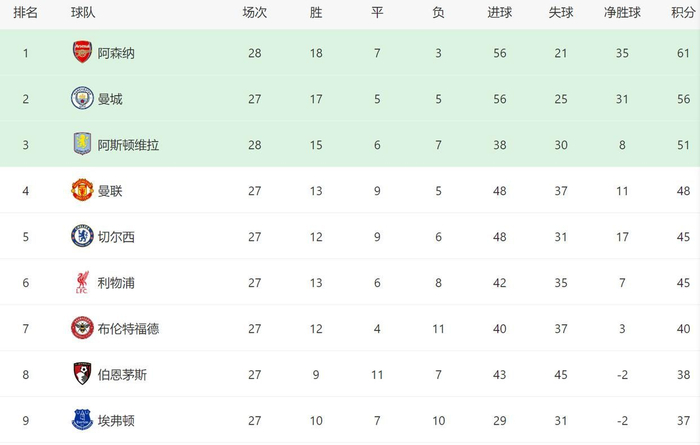Click the Arsenal club crest

click(x=82, y=52)
